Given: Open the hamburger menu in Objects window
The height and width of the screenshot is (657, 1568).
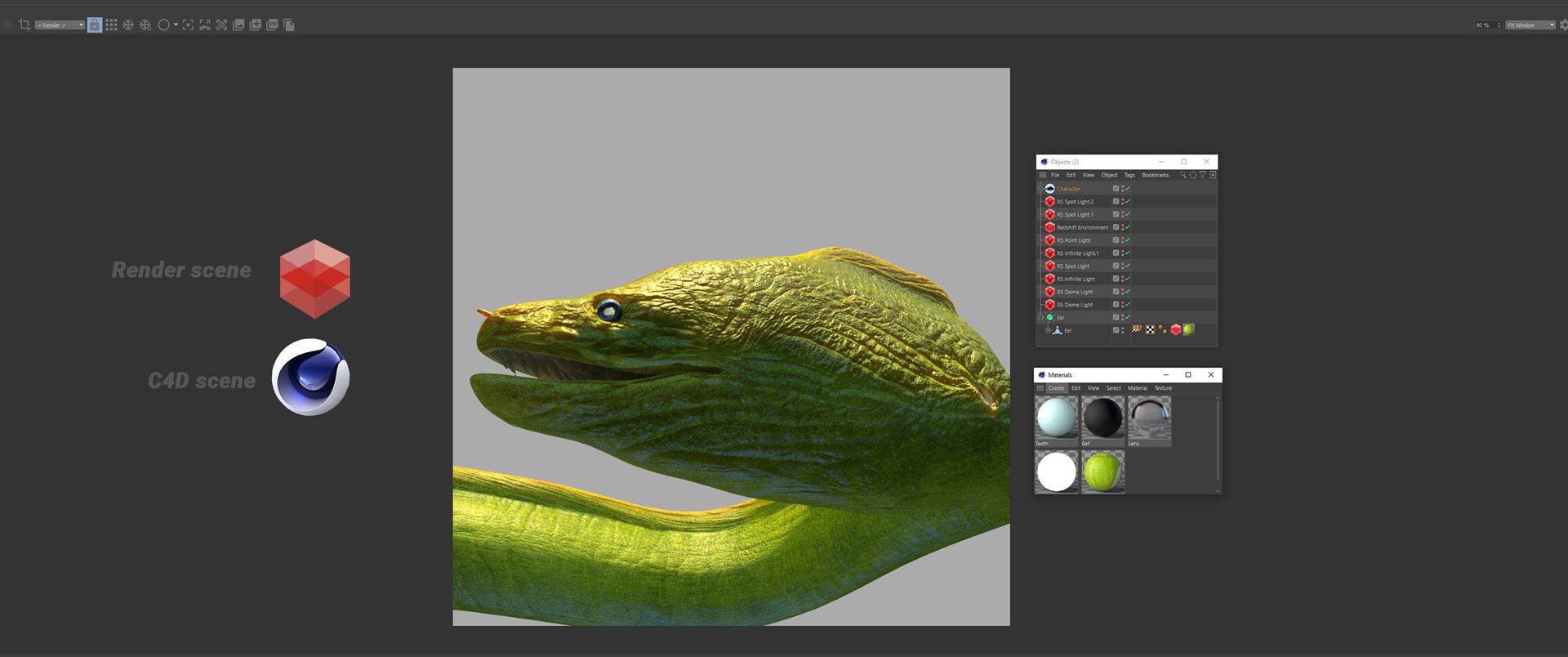Looking at the screenshot, I should coord(1042,175).
